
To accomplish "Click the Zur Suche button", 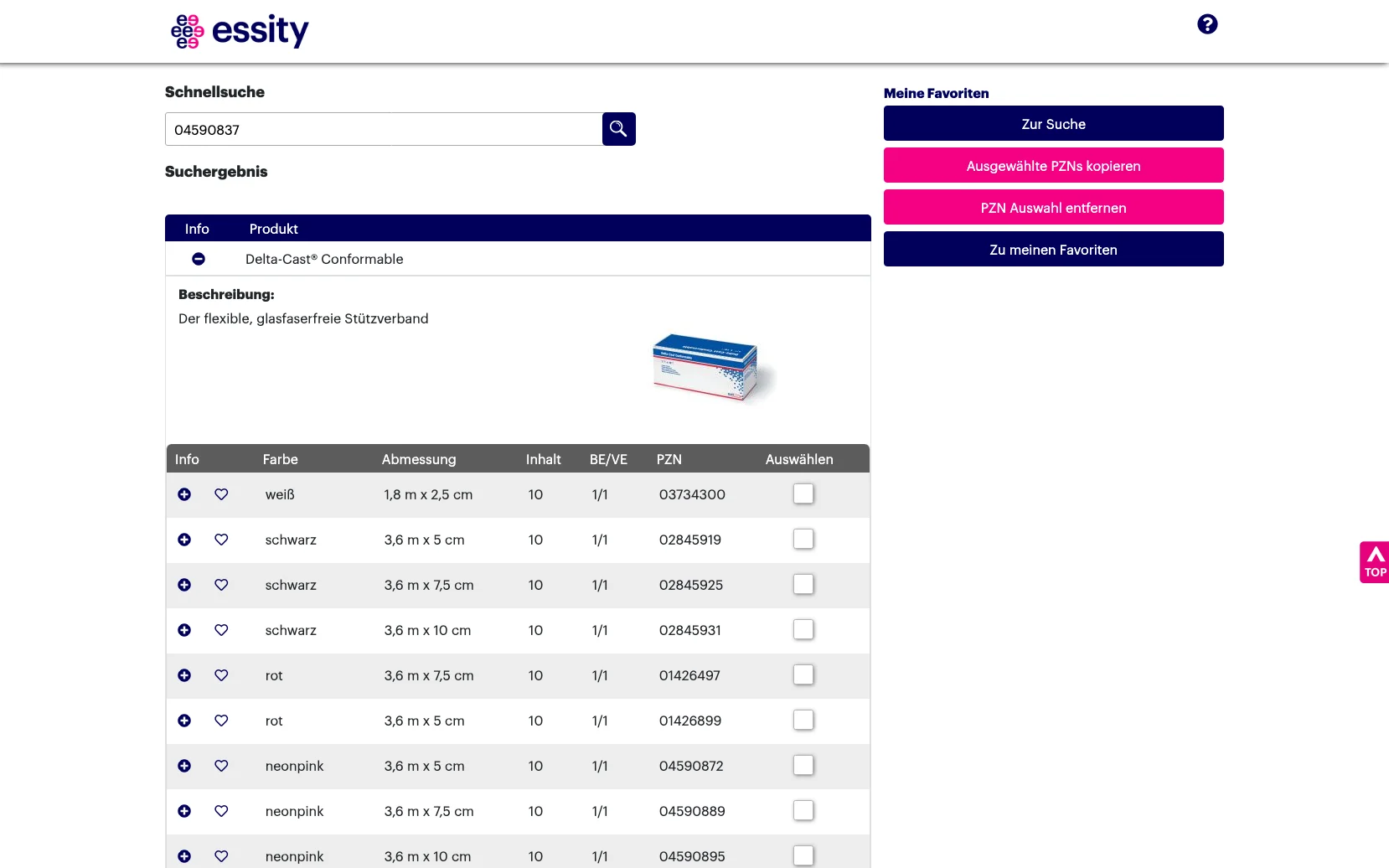I will 1053,123.
